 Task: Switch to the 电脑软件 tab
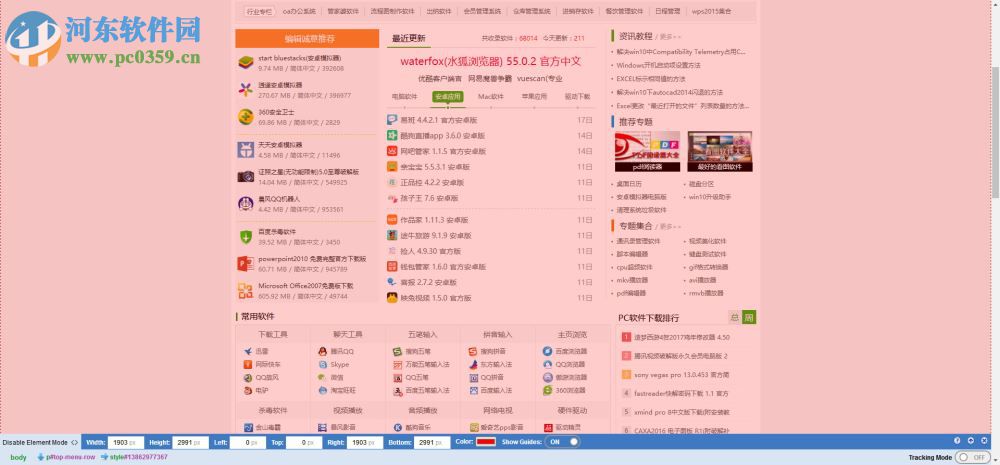coord(404,97)
